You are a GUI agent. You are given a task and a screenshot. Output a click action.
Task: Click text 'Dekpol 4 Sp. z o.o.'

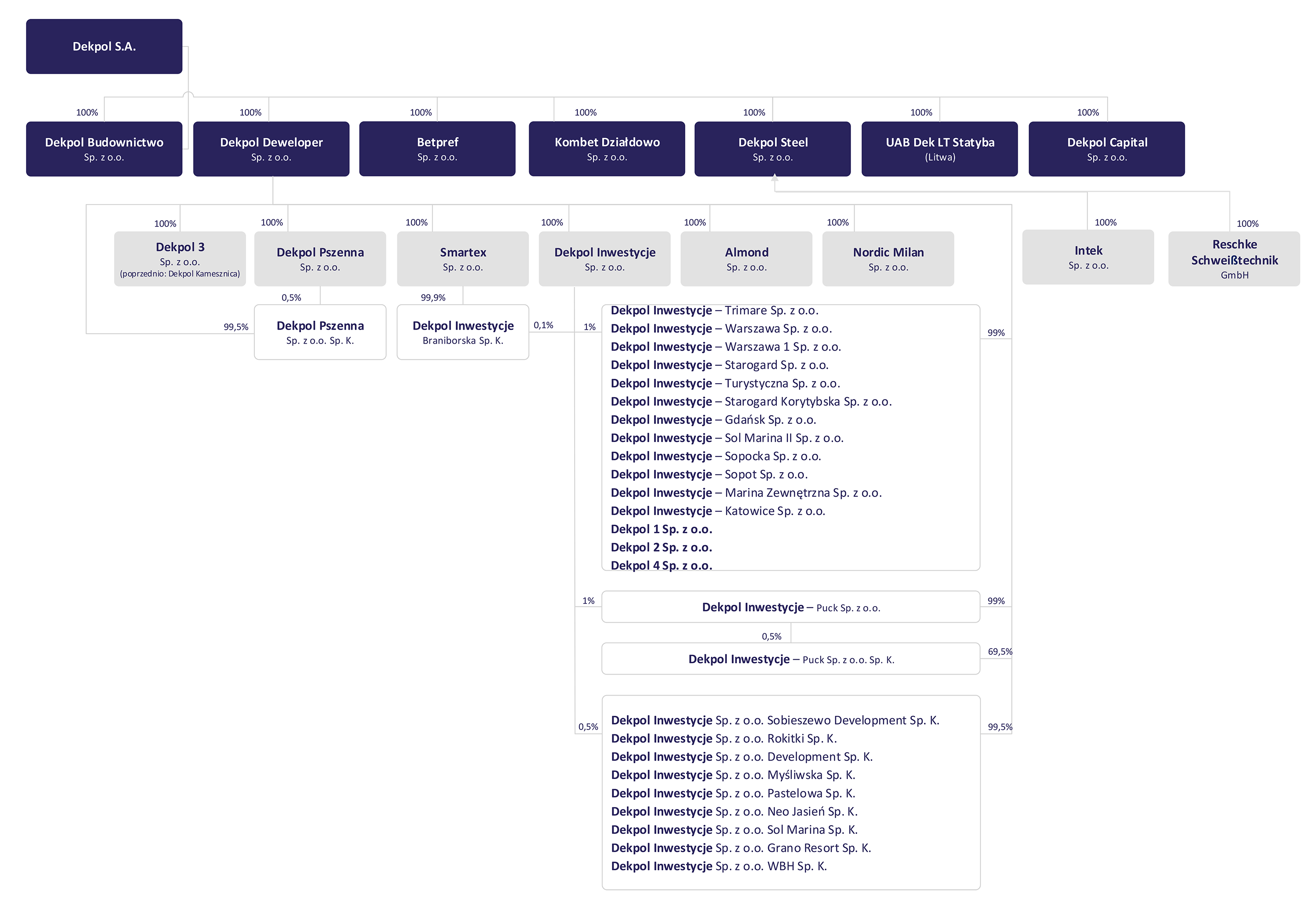tap(662, 566)
